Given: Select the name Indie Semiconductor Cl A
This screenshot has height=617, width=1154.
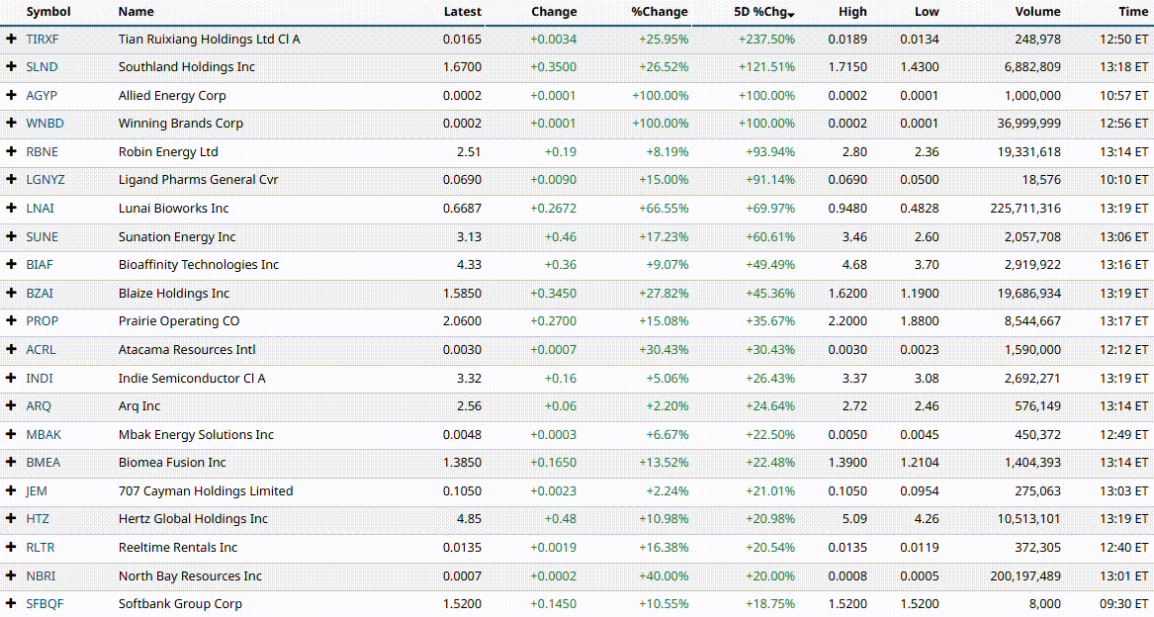Looking at the screenshot, I should (192, 378).
